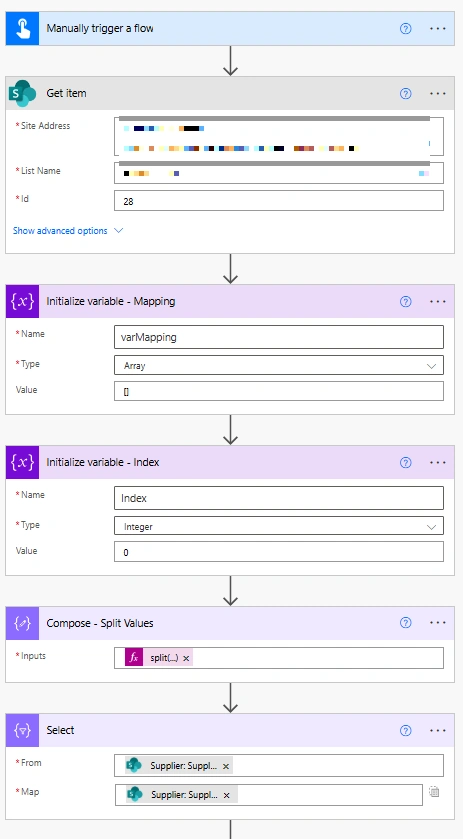Click the SharePoint icon on Get item

coord(22,94)
